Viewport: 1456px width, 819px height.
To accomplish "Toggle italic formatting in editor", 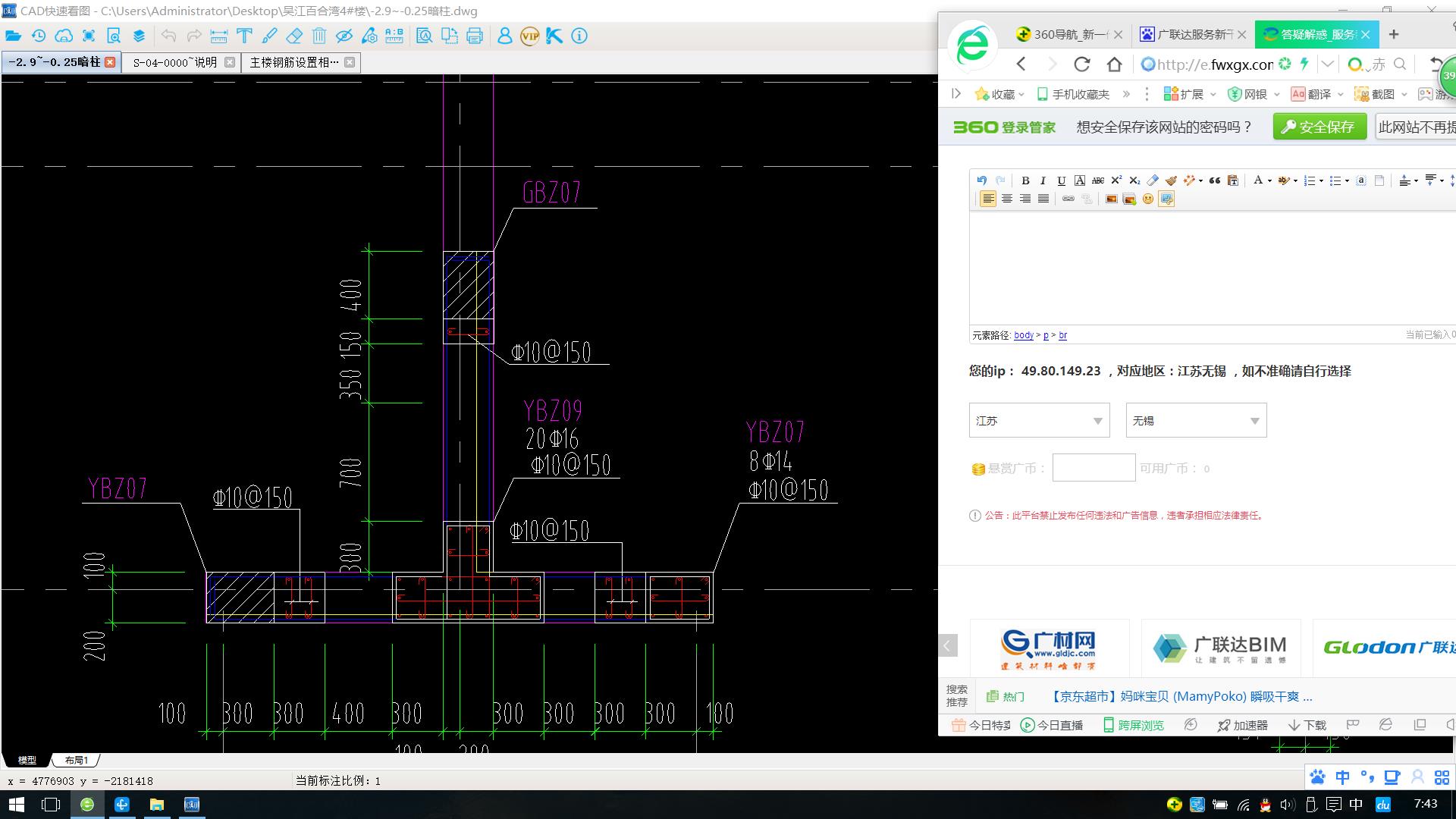I will coord(1043,180).
